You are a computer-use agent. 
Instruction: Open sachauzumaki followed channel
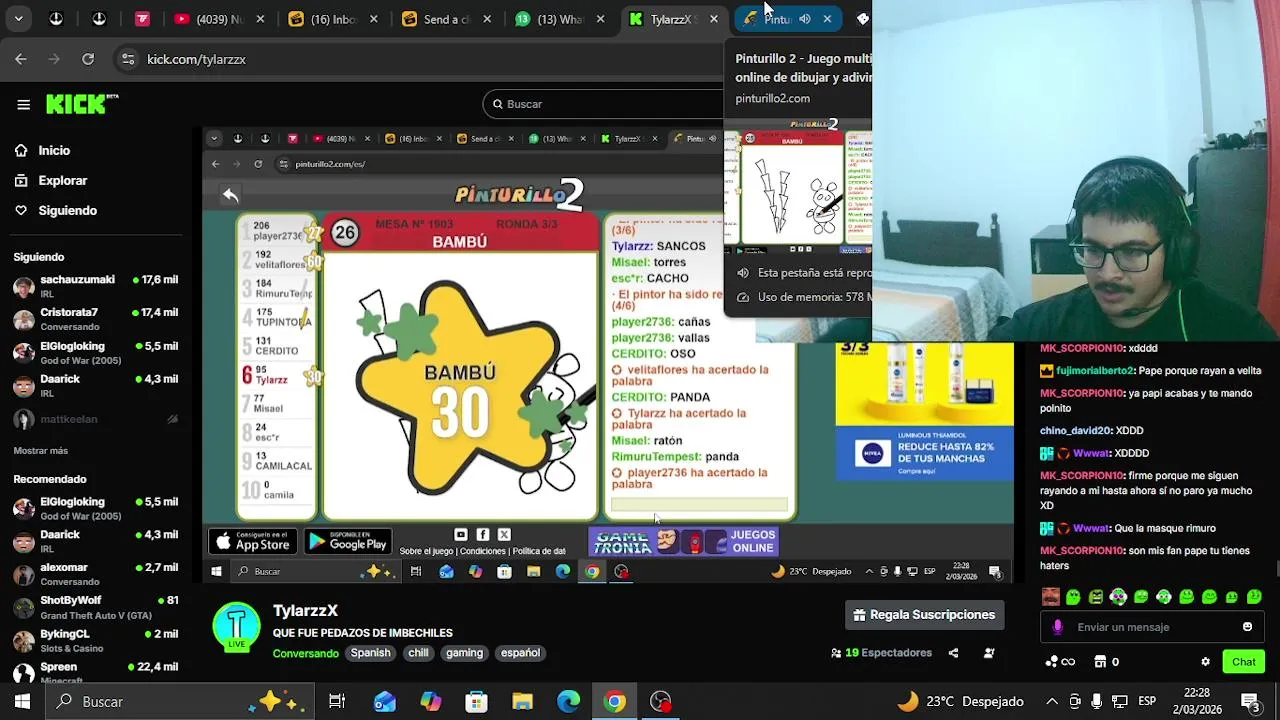pyautogui.click(x=95, y=286)
